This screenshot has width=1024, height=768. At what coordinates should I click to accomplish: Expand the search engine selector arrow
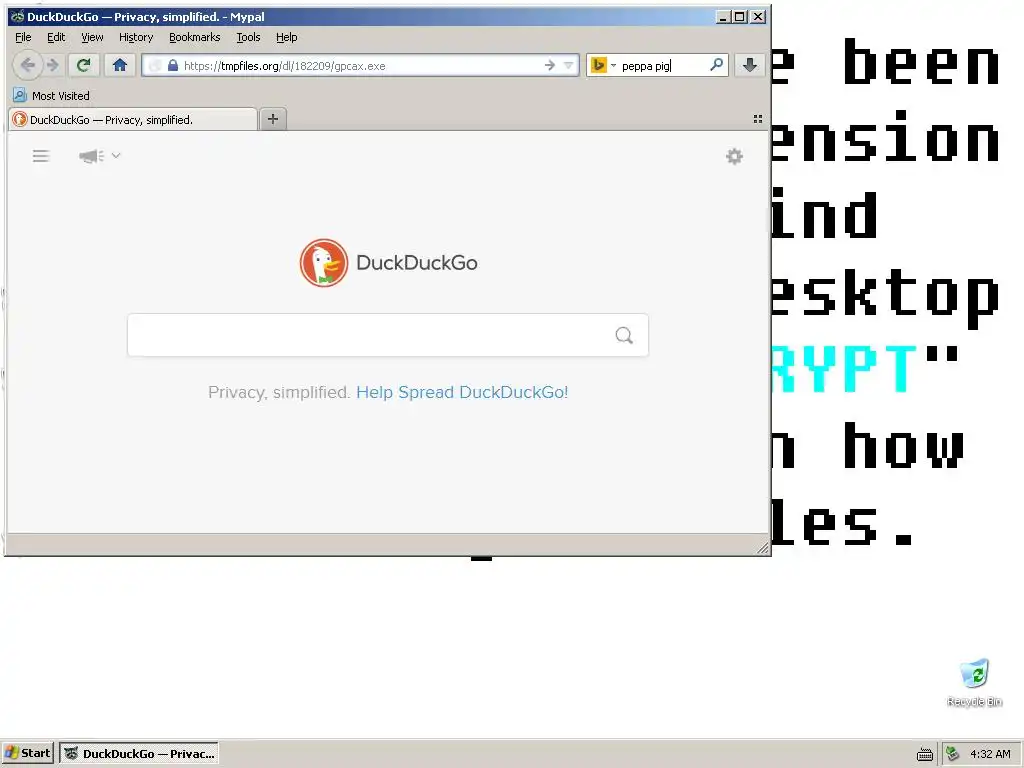point(613,66)
